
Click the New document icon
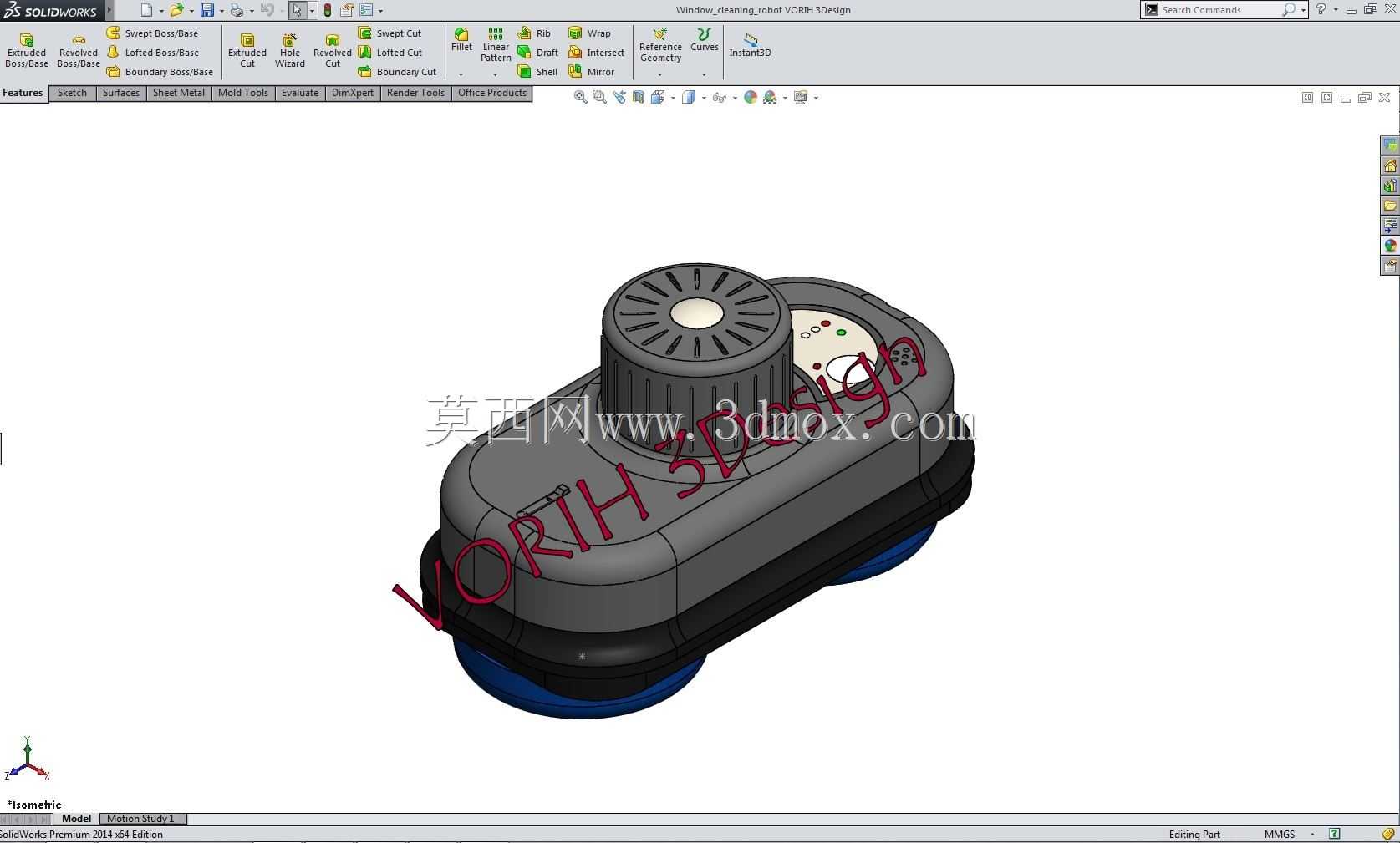147,10
